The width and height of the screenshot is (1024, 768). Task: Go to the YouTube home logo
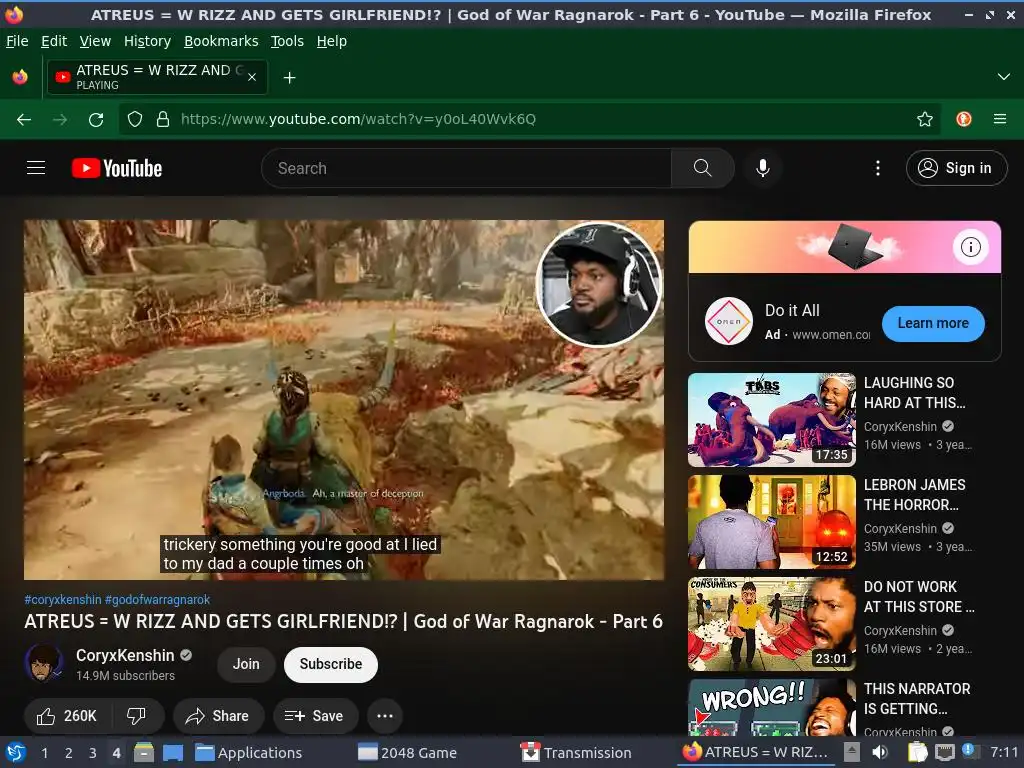point(116,168)
